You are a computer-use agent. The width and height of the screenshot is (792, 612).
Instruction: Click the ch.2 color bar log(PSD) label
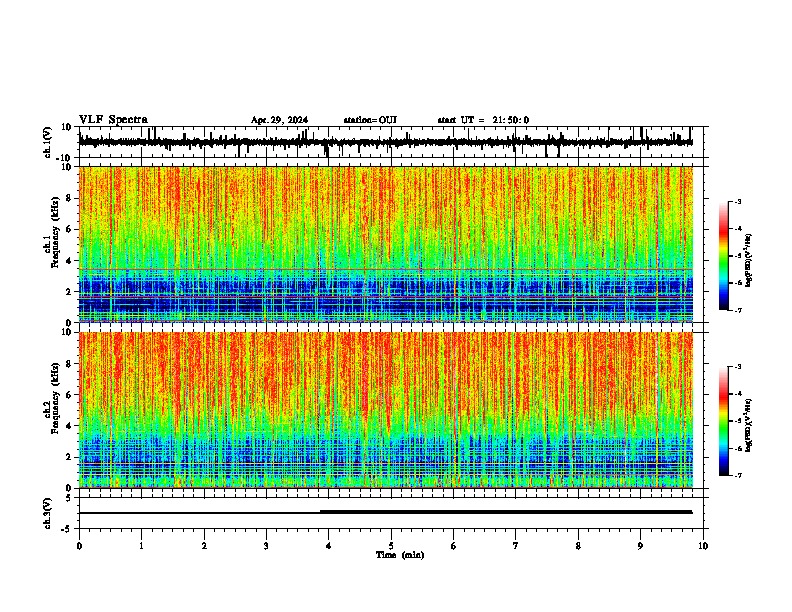(x=748, y=425)
